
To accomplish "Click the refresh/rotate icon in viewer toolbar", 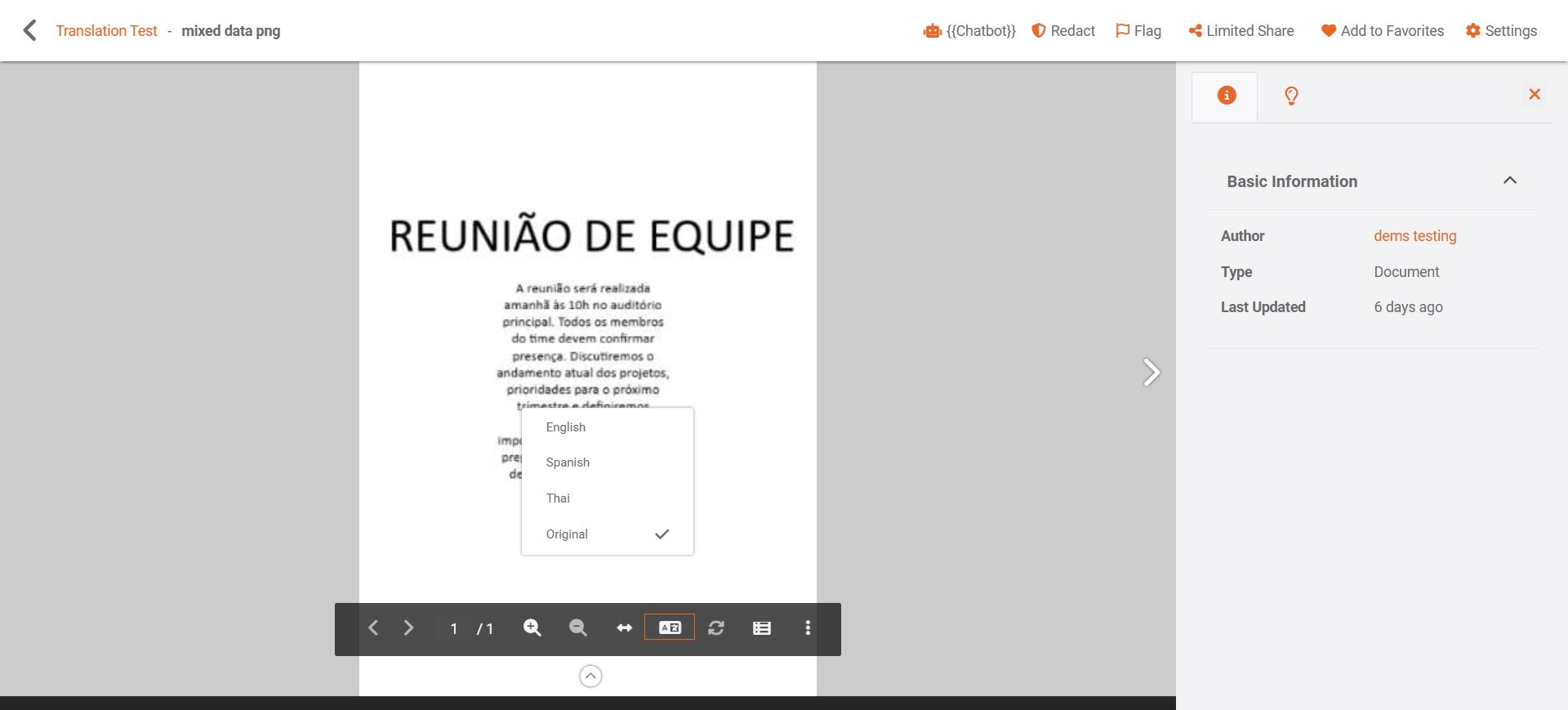I will coord(716,627).
